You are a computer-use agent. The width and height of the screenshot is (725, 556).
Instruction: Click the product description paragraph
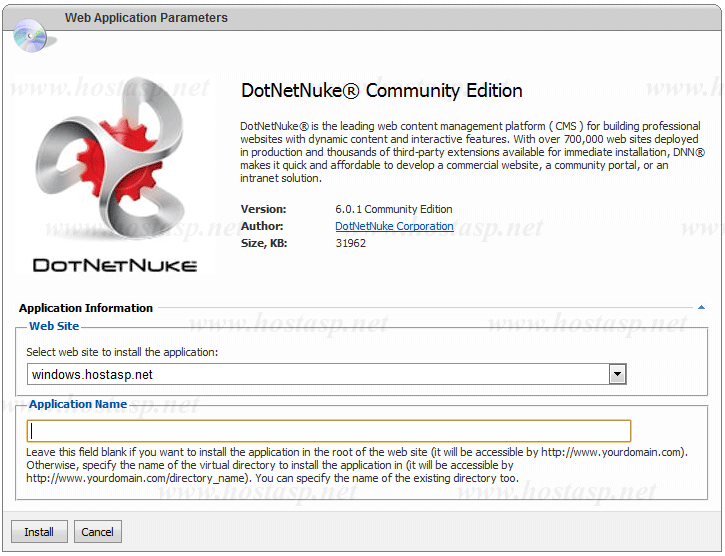[x=472, y=152]
